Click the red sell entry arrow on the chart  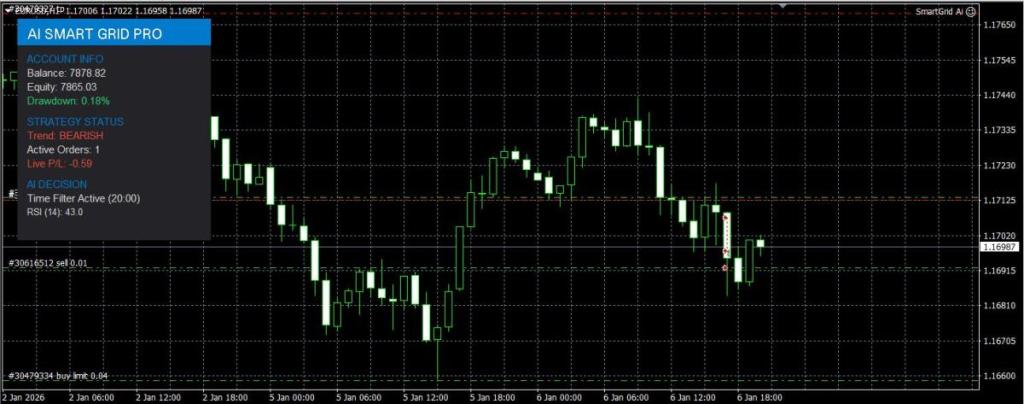pyautogui.click(x=726, y=217)
